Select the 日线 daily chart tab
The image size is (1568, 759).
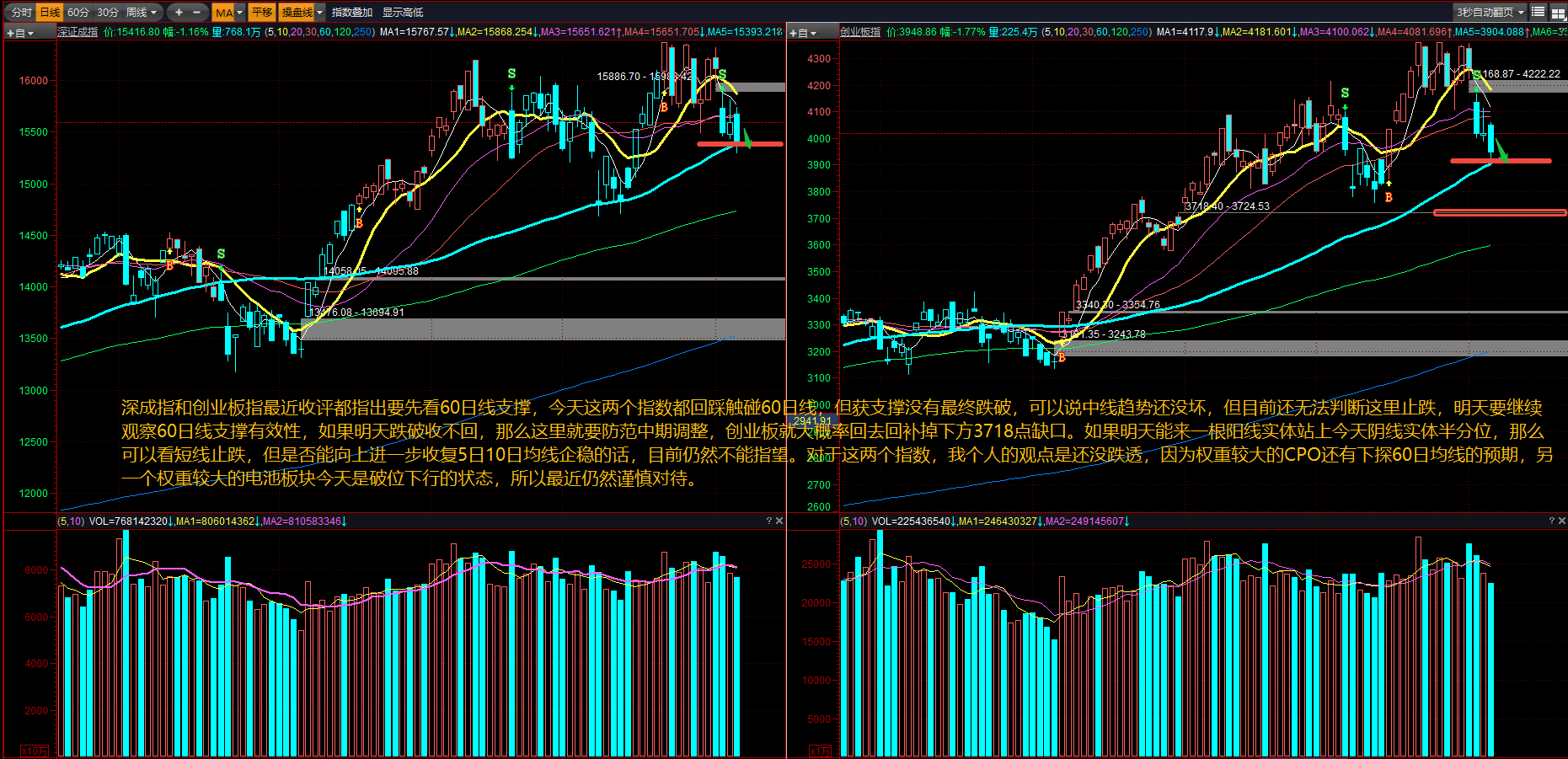coord(51,12)
